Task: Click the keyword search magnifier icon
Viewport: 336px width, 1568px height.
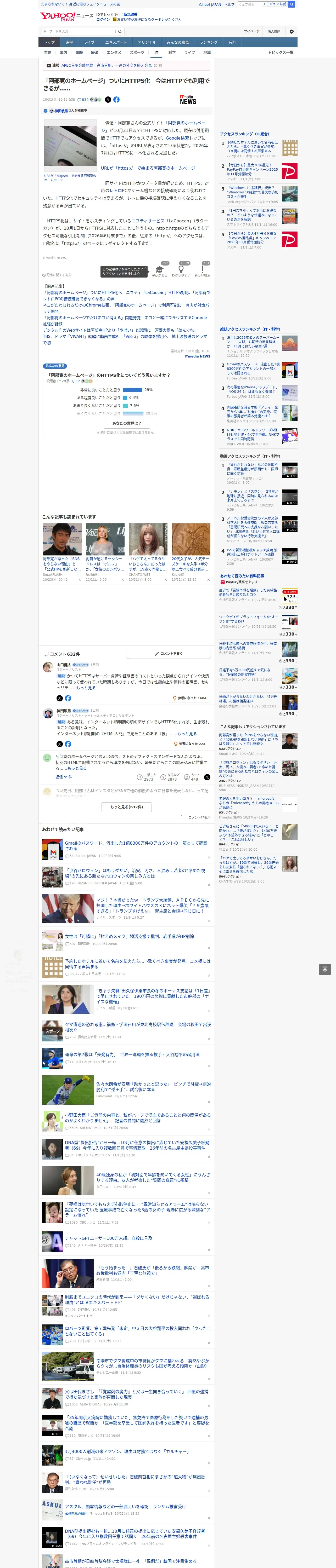Action: tap(120, 32)
